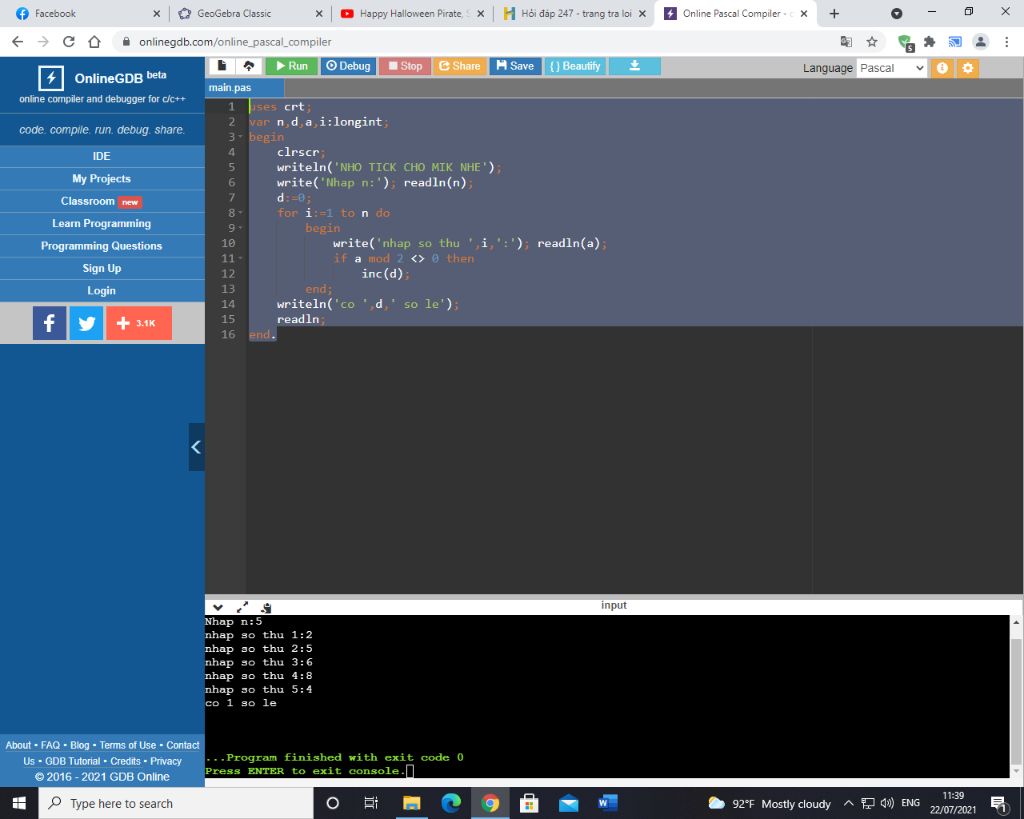The width and height of the screenshot is (1024, 819).
Task: Expand console to fullscreen icon
Action: tap(242, 607)
